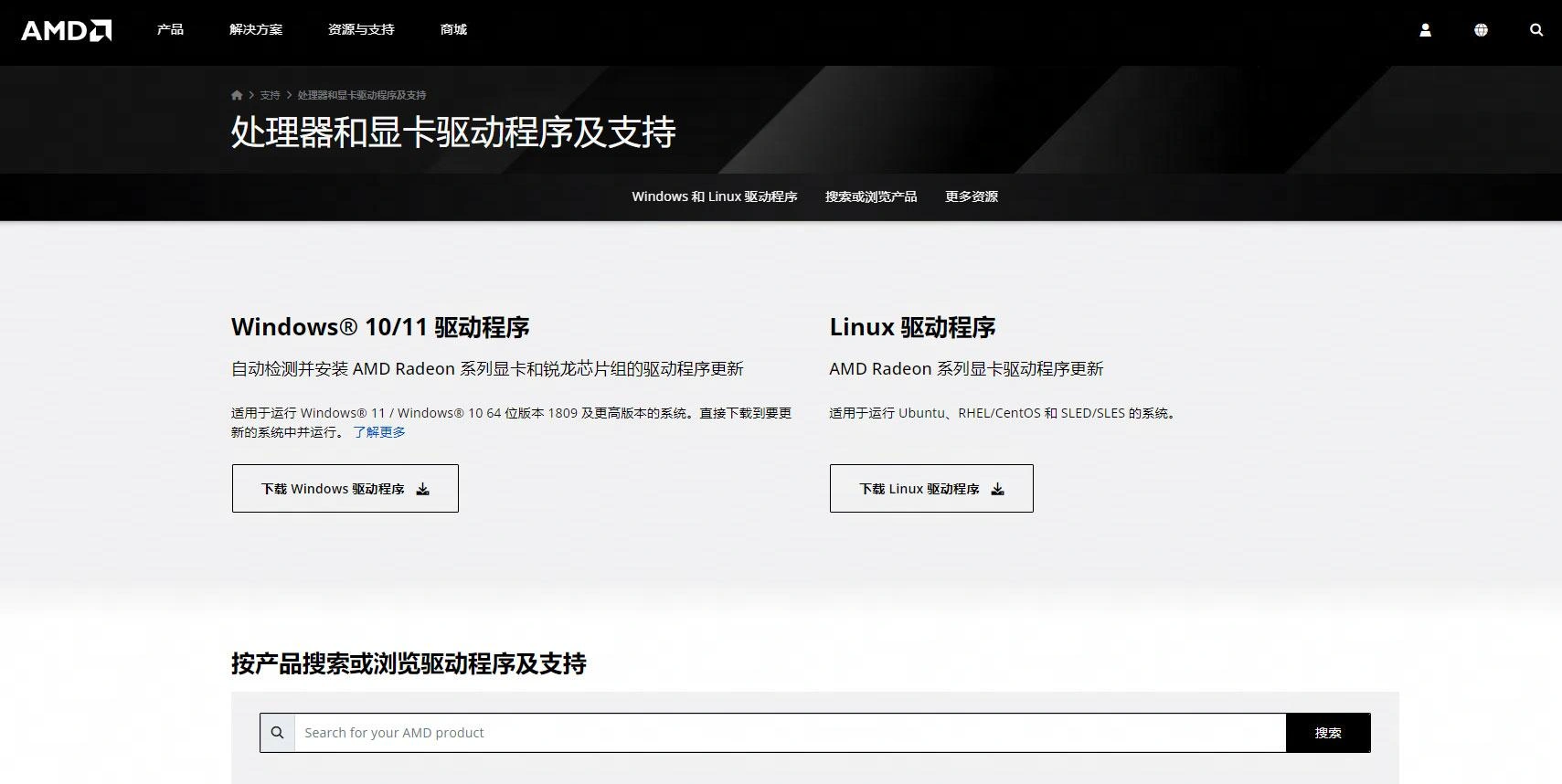Click the Windows® 10/11 驱动程序 heading

click(x=380, y=327)
